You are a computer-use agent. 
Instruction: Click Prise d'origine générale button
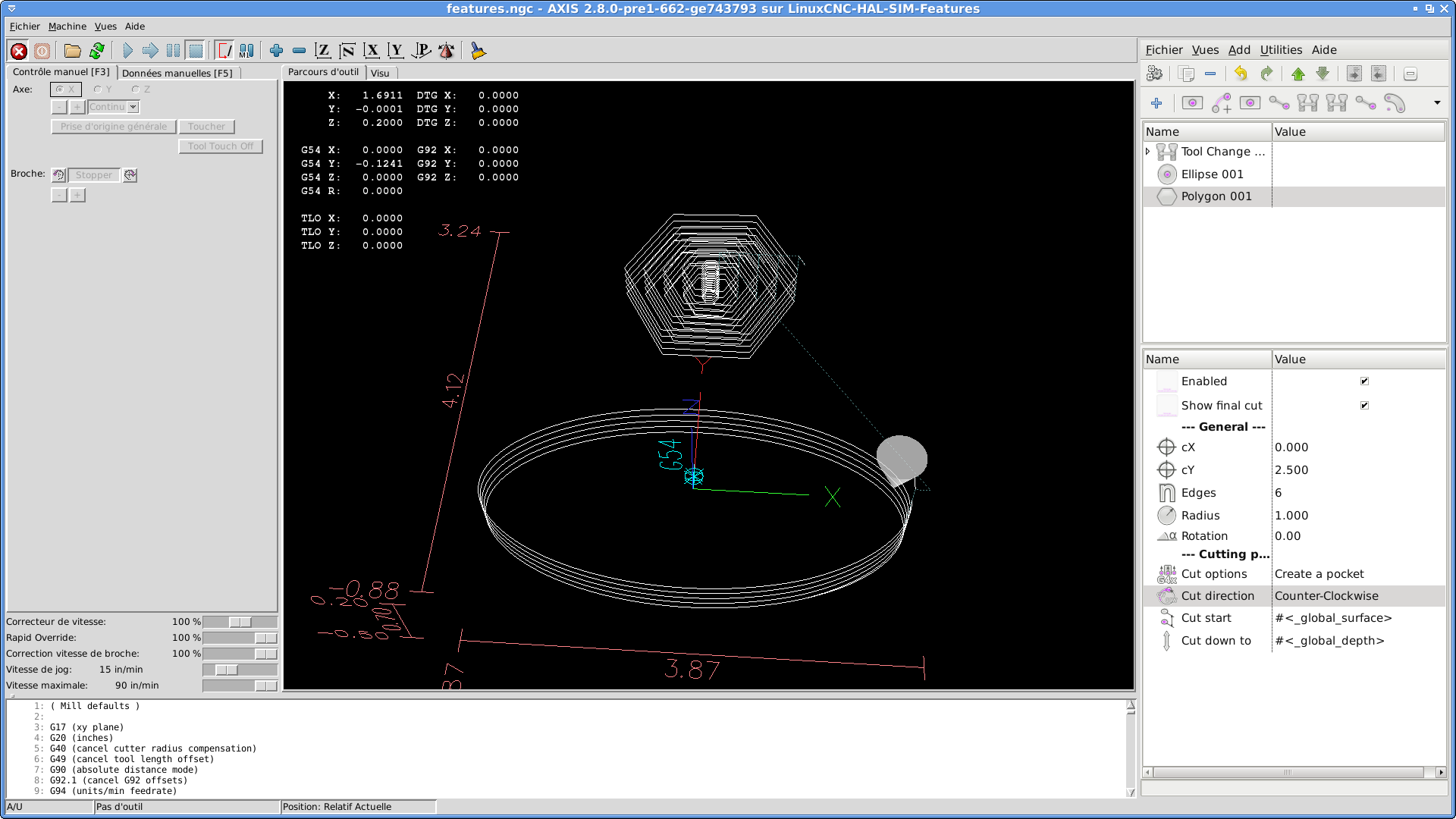tap(114, 127)
